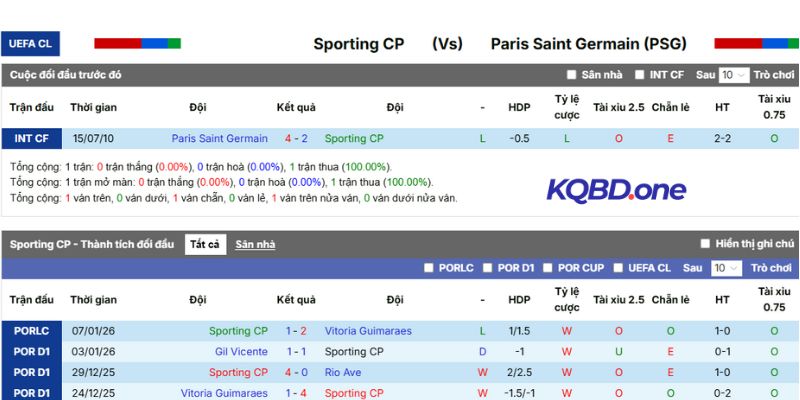
Task: Click the INT CF badge in the 15/07/10 match row
Action: coord(31,139)
